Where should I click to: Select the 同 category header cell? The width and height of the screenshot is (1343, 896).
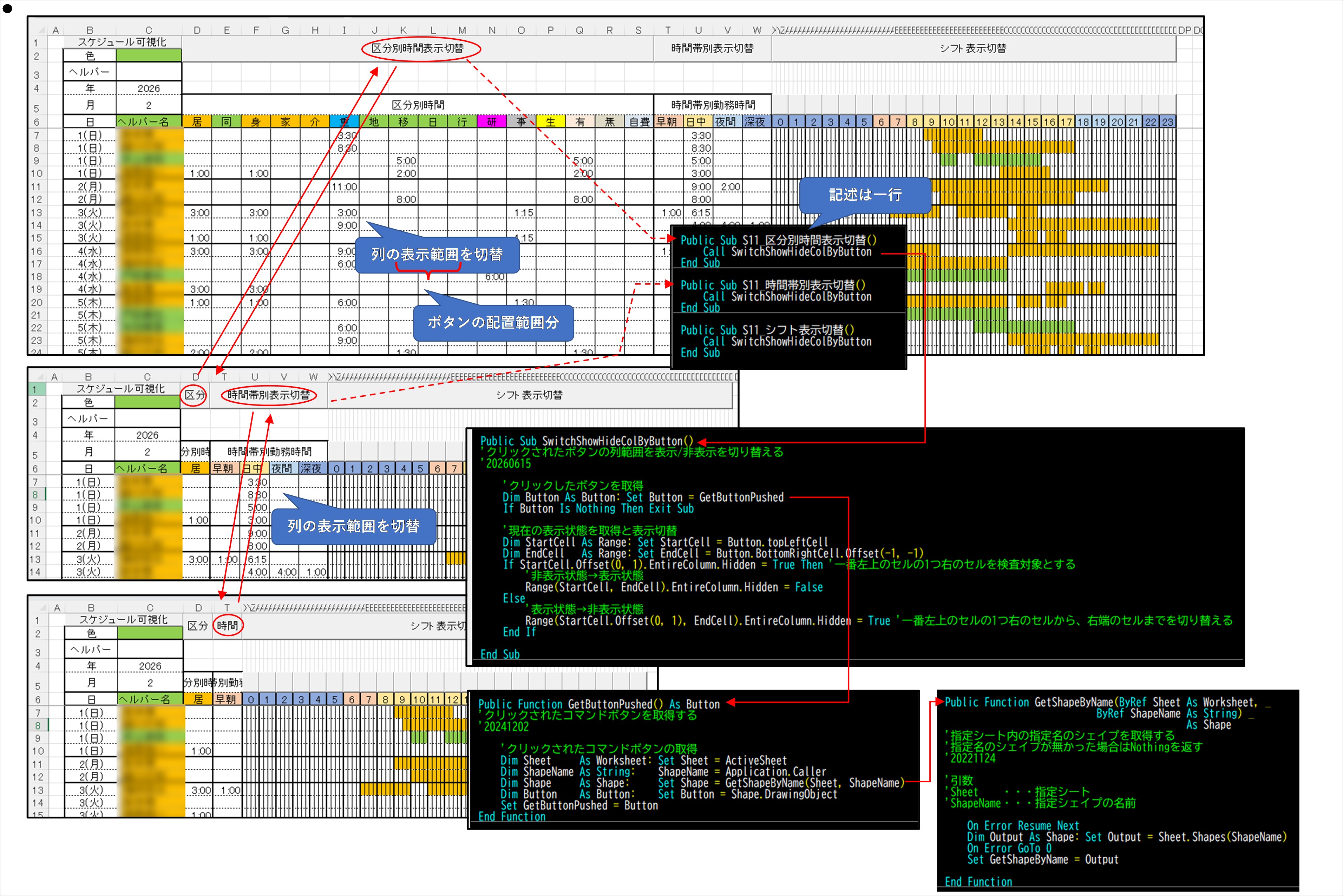pyautogui.click(x=226, y=122)
